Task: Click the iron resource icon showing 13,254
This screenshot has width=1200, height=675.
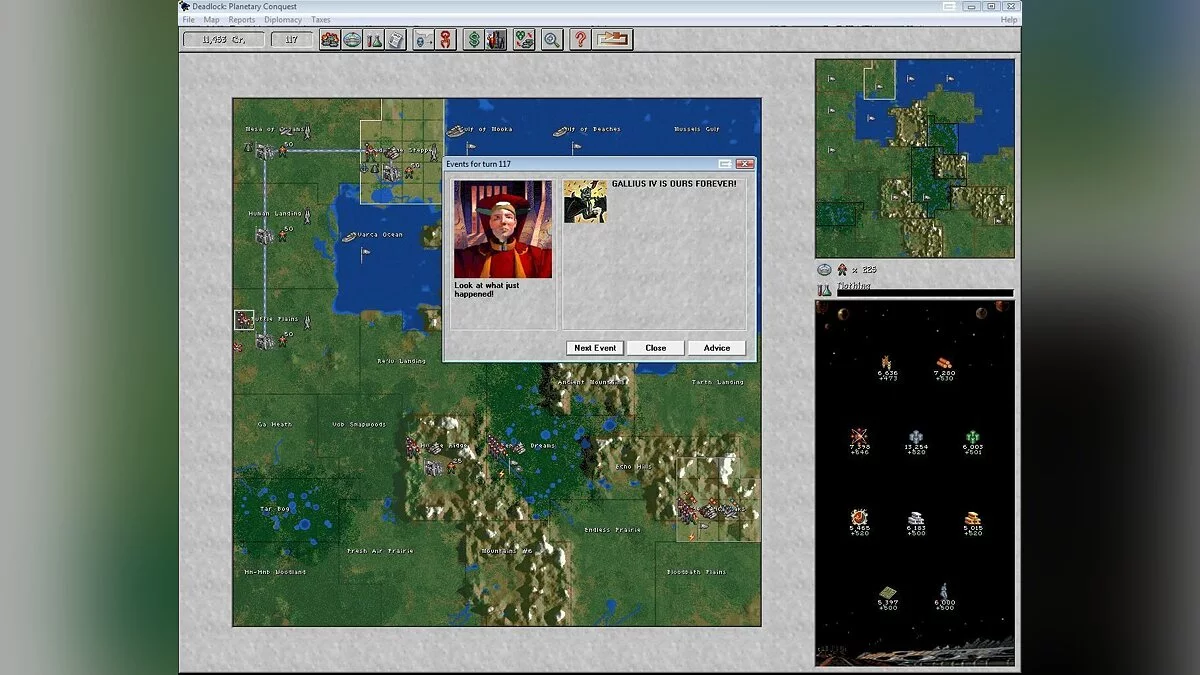Action: tap(916, 437)
